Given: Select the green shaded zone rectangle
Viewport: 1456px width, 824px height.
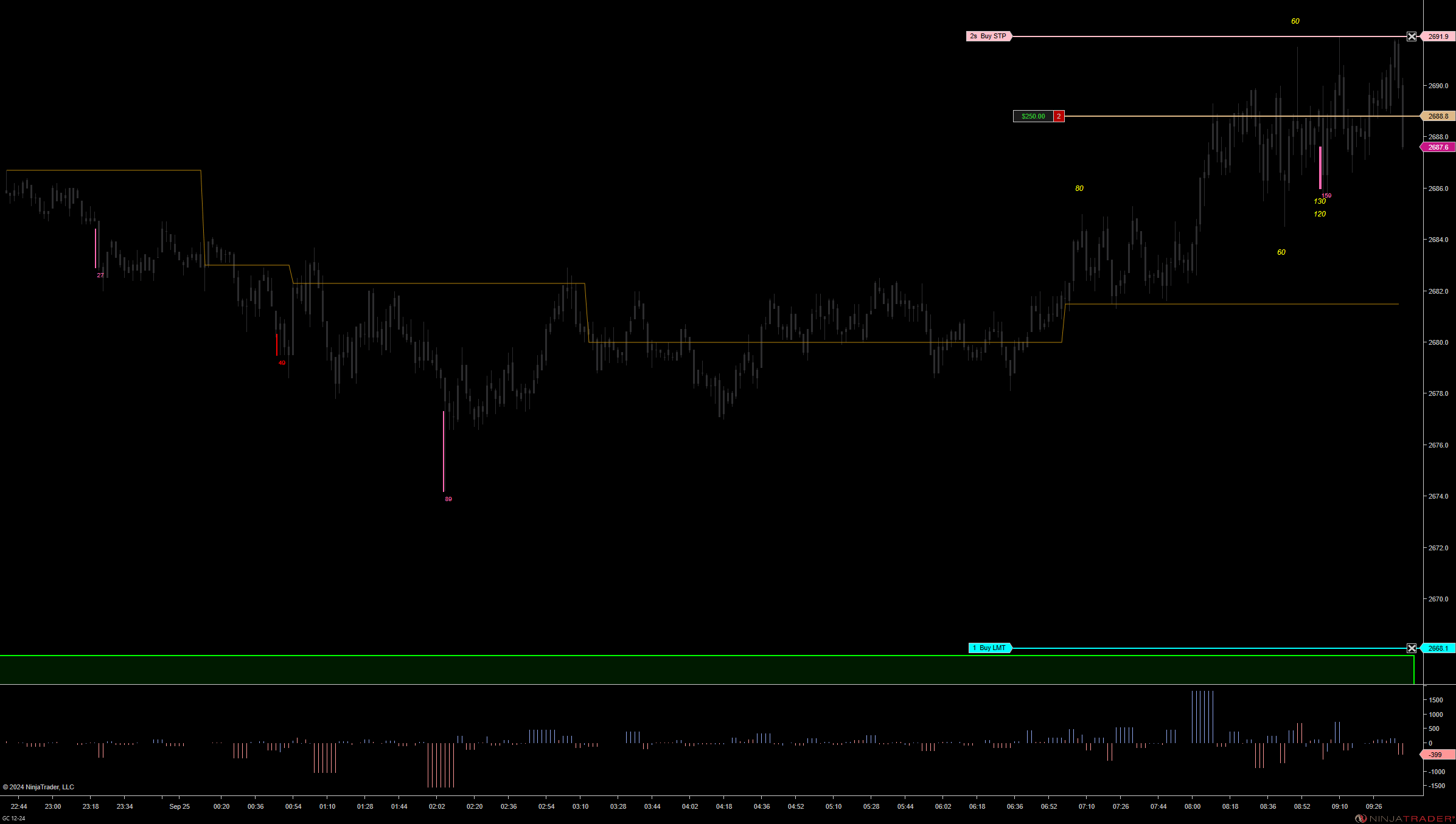Looking at the screenshot, I should [706, 670].
